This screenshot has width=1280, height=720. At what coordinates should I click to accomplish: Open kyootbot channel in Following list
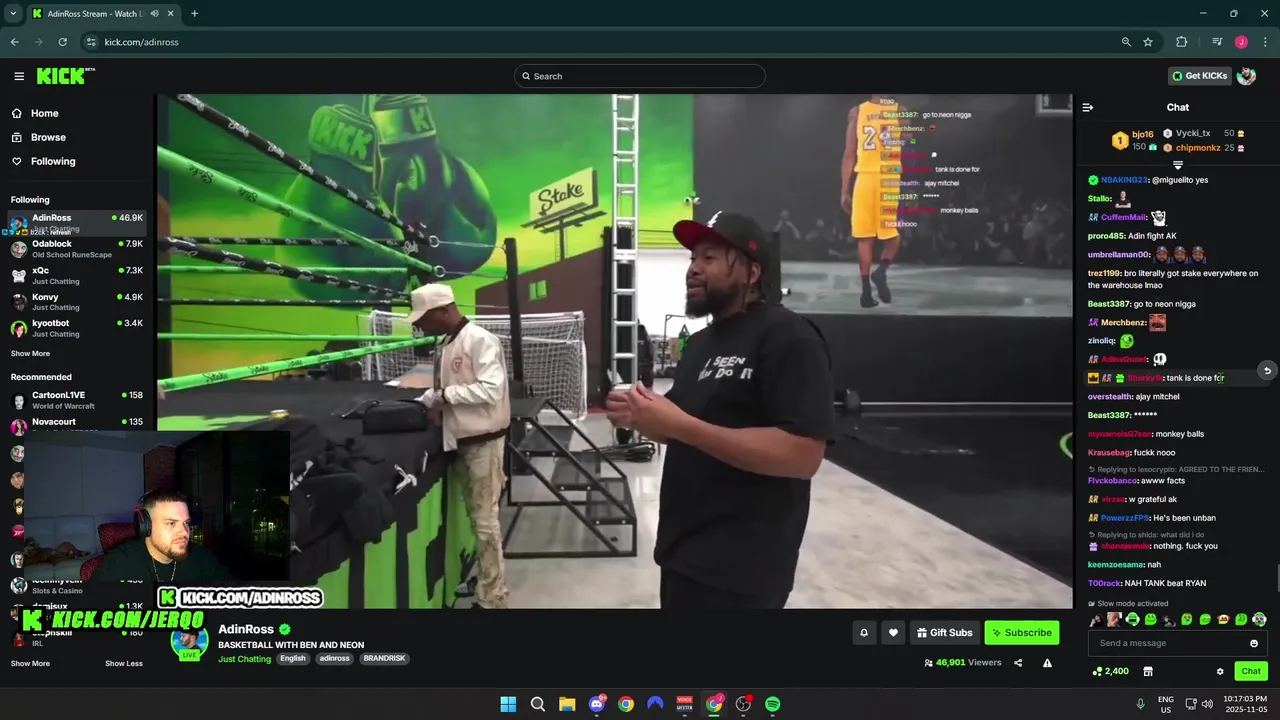(77, 328)
